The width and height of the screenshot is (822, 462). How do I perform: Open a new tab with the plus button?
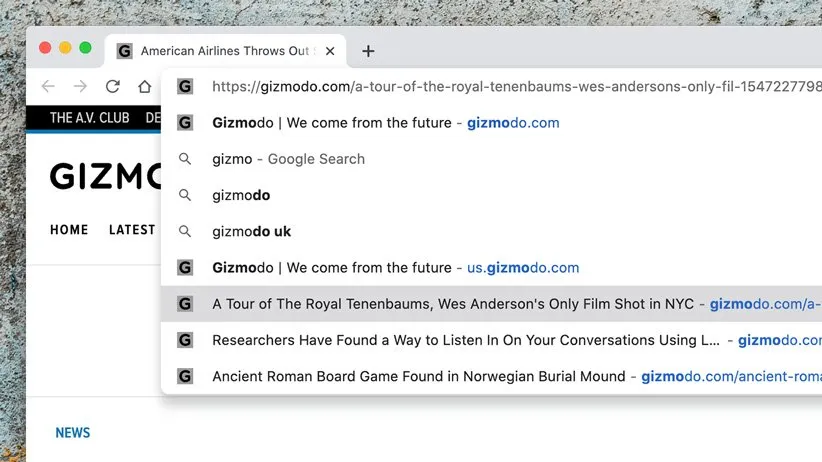368,51
